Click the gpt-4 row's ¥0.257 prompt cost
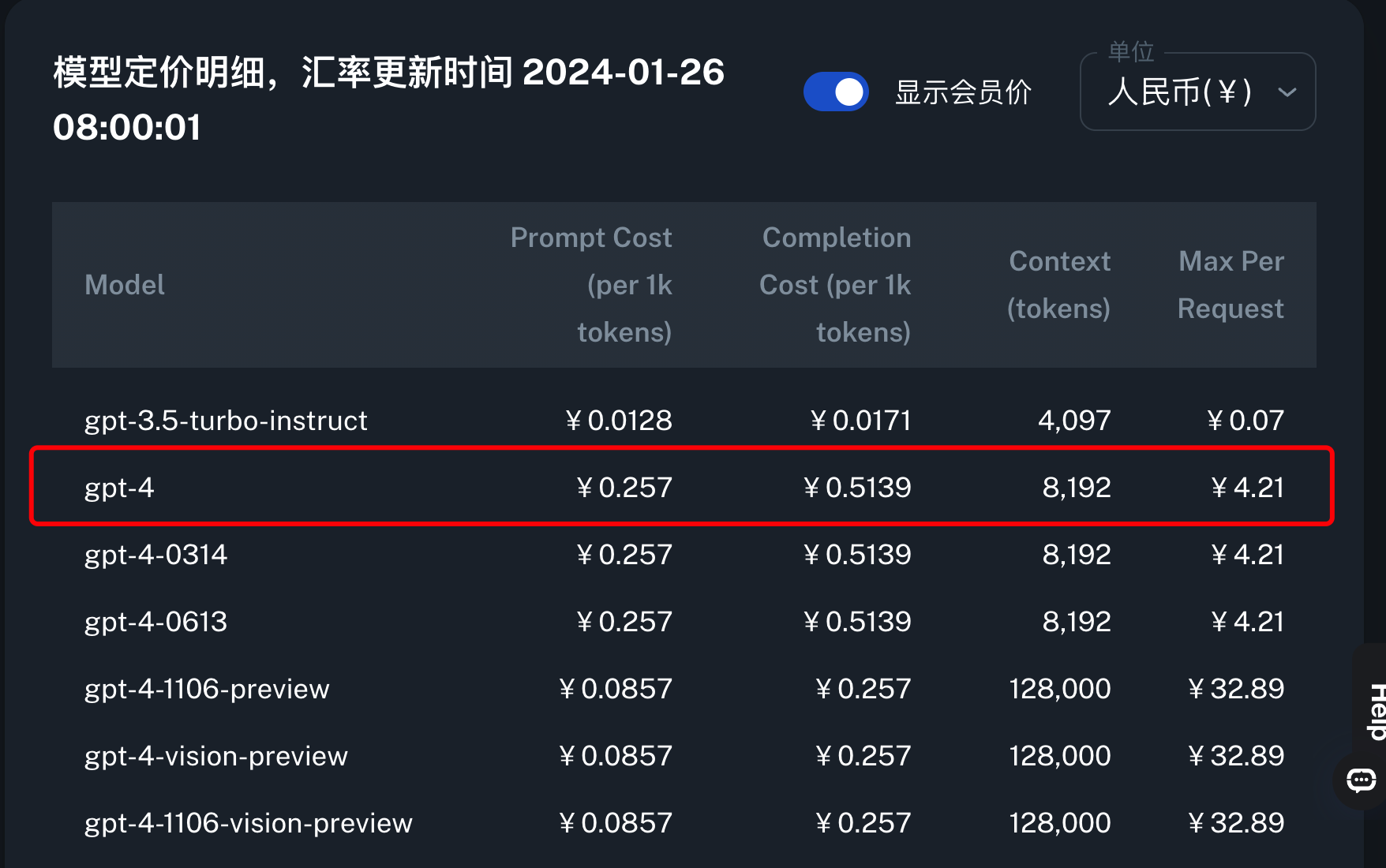This screenshot has width=1386, height=868. coord(624,488)
